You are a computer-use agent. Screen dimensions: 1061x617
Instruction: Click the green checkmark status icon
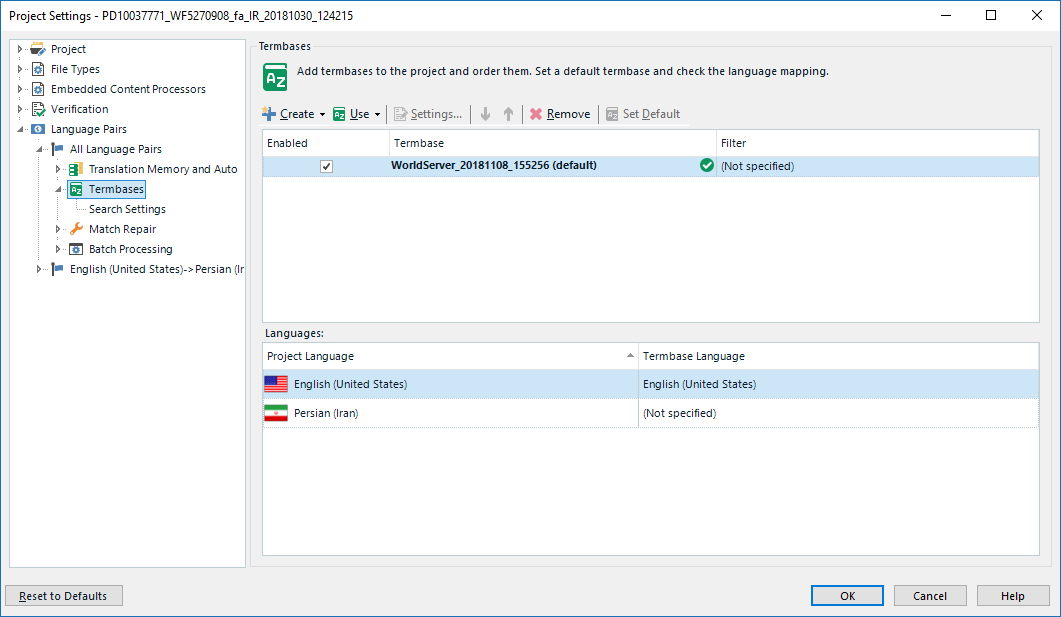(x=707, y=166)
